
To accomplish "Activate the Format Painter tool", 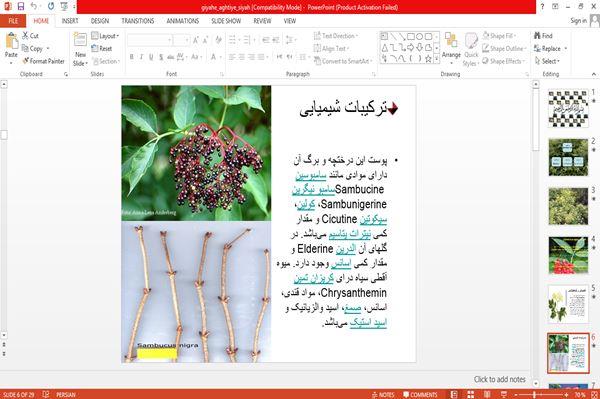I will [x=43, y=61].
